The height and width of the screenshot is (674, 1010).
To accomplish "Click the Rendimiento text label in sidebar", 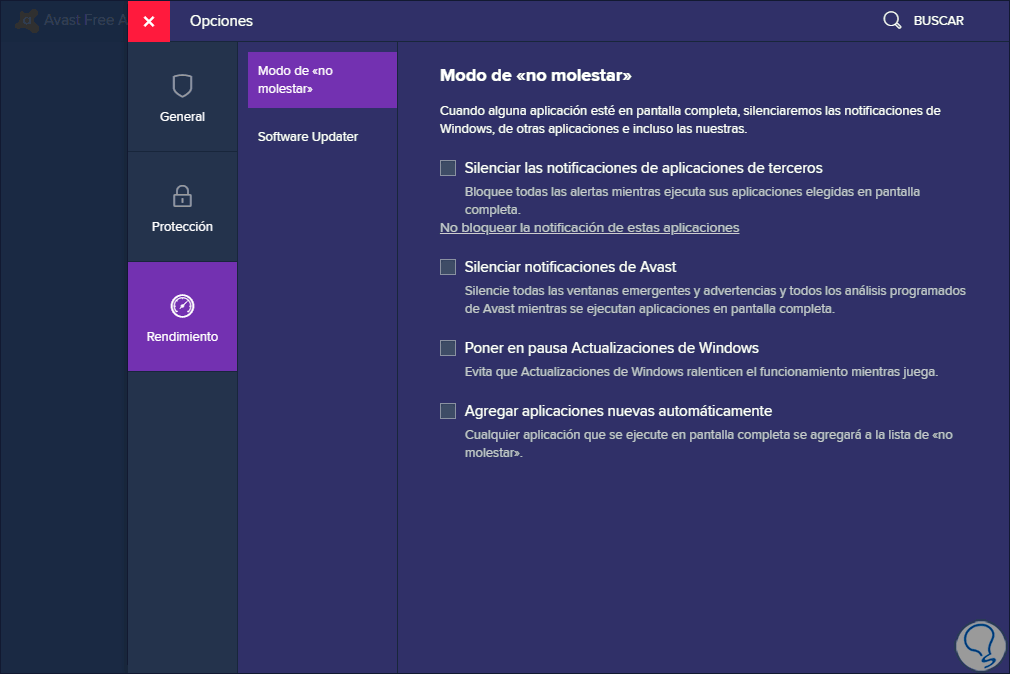I will click(182, 337).
